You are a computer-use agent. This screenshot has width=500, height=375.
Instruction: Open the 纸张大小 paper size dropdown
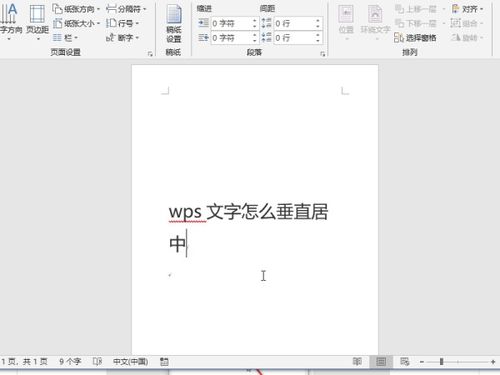click(76, 23)
